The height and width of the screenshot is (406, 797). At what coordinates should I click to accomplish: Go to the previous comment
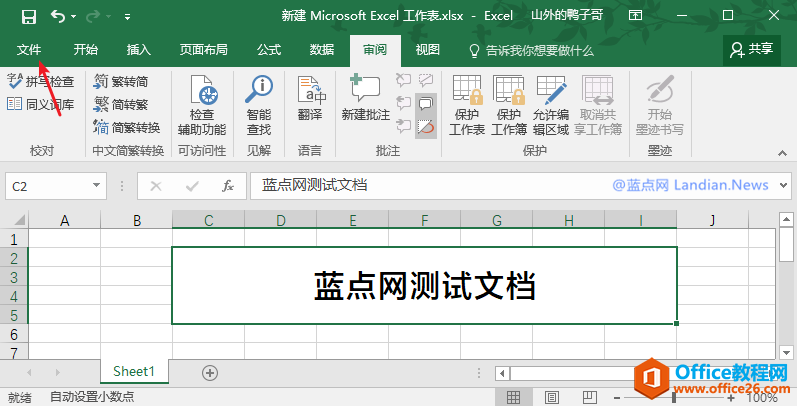point(403,103)
